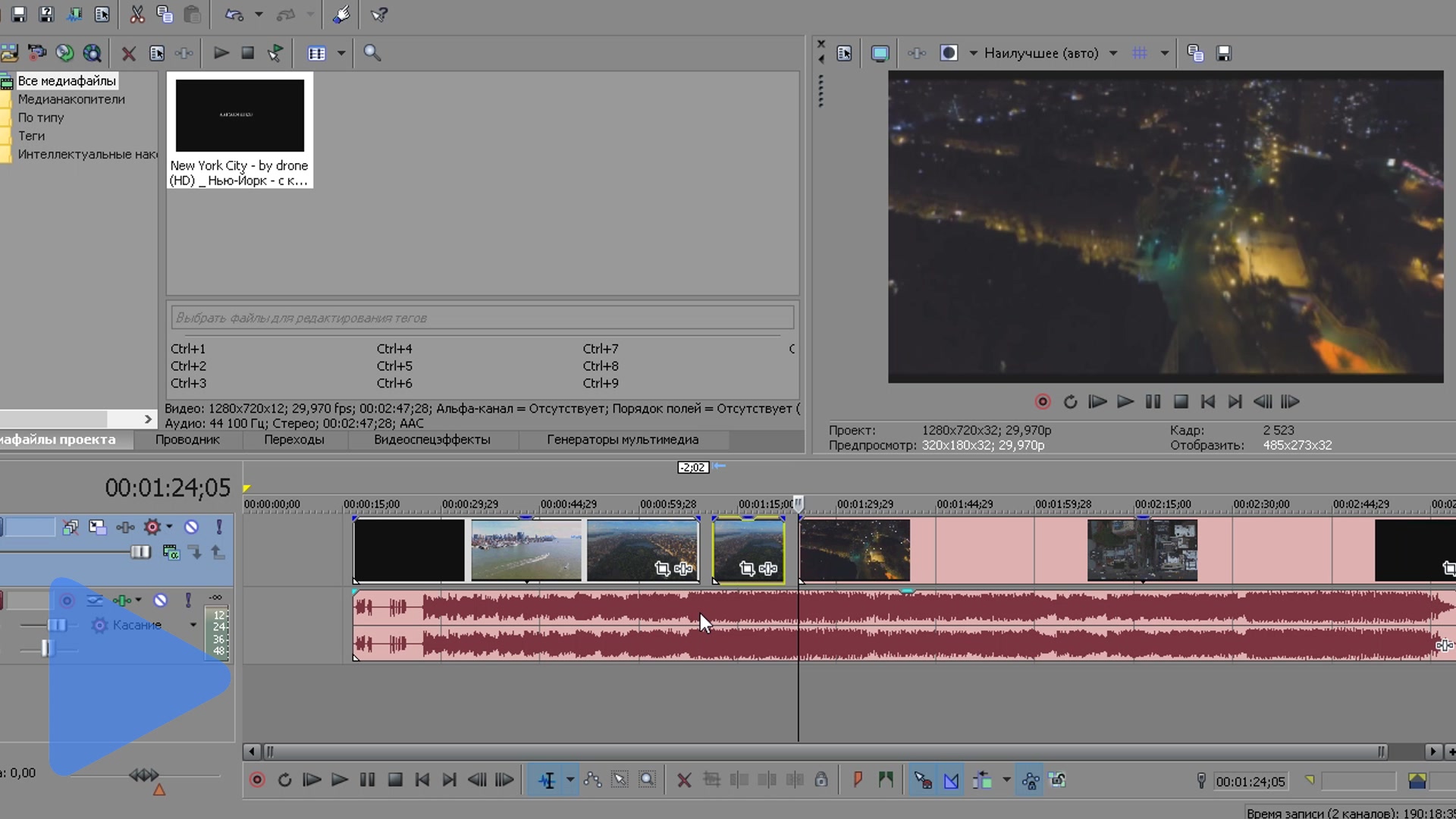The image size is (1456, 819).
Task: Open the 'Видеоспецэффекты' tab
Action: (432, 440)
